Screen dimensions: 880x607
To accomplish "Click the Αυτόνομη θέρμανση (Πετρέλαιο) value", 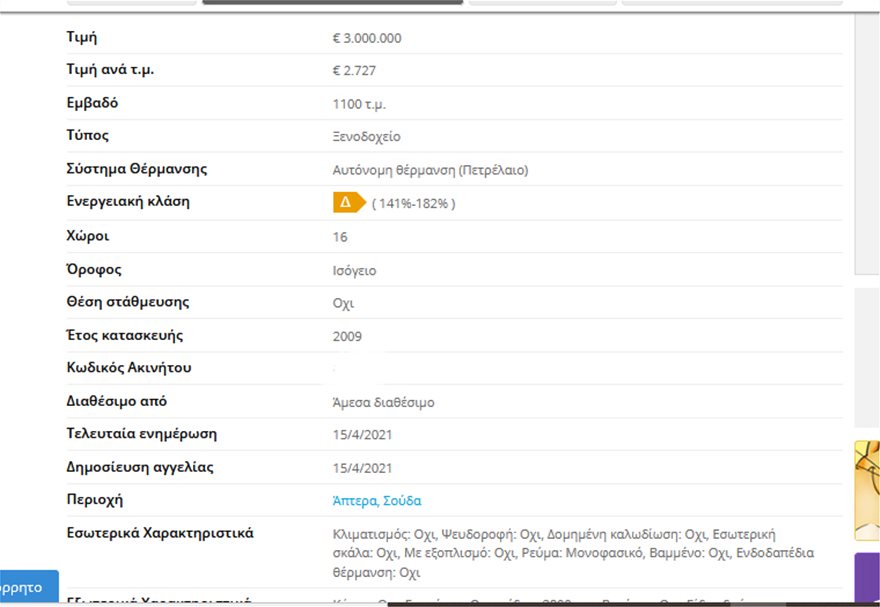I will coord(430,170).
